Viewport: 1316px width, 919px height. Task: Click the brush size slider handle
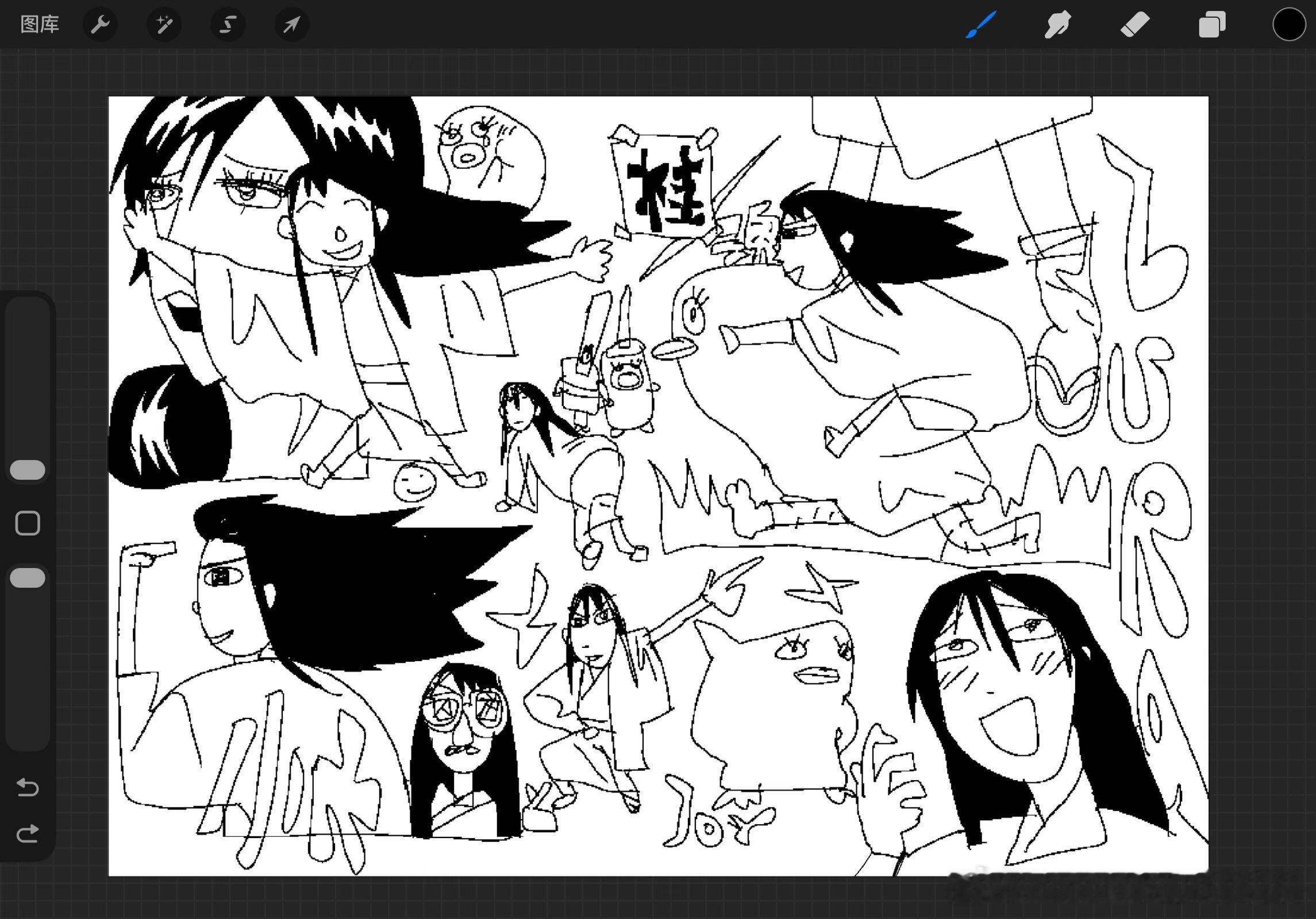[x=28, y=470]
